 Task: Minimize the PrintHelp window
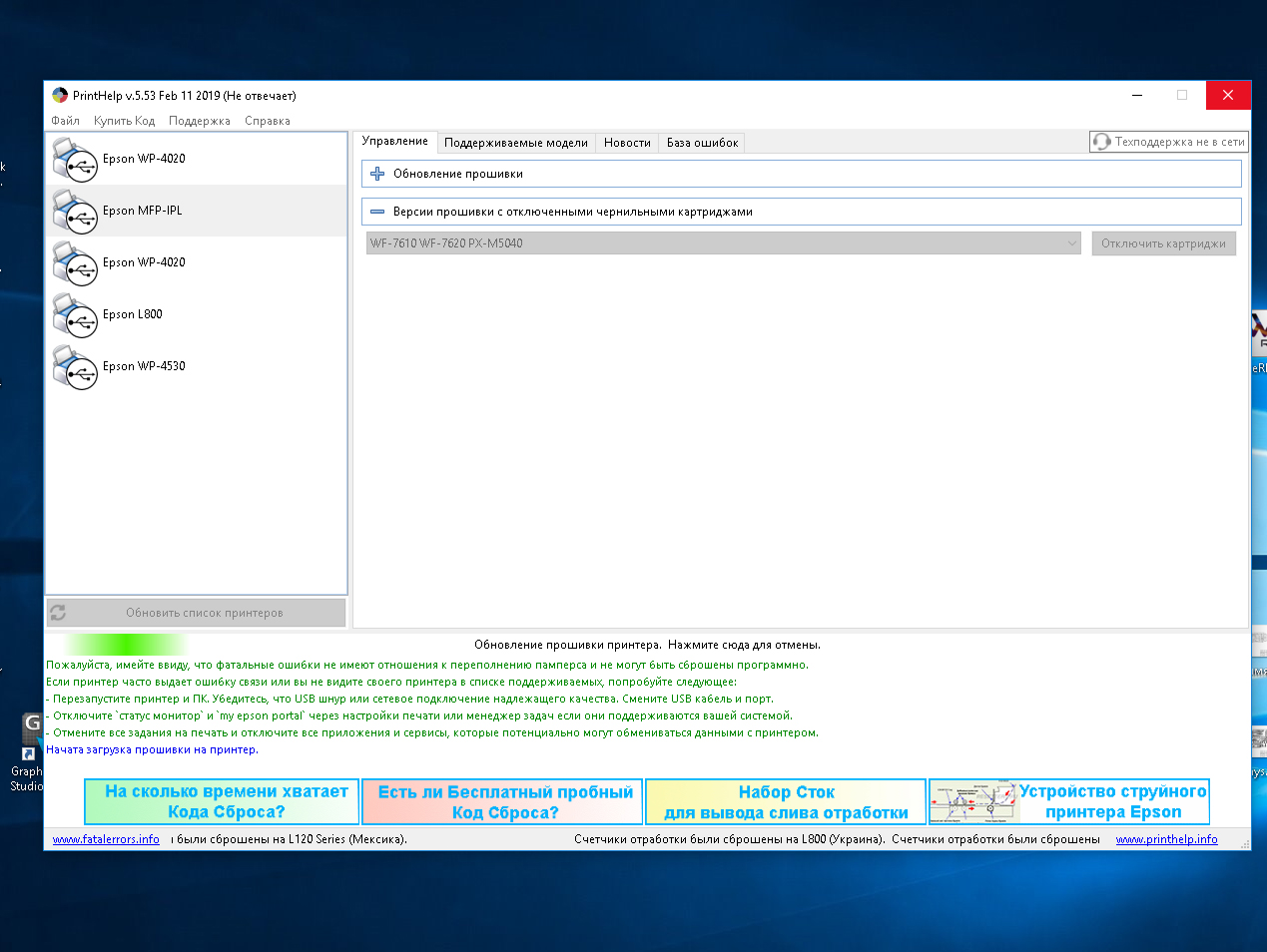pyautogui.click(x=1137, y=96)
